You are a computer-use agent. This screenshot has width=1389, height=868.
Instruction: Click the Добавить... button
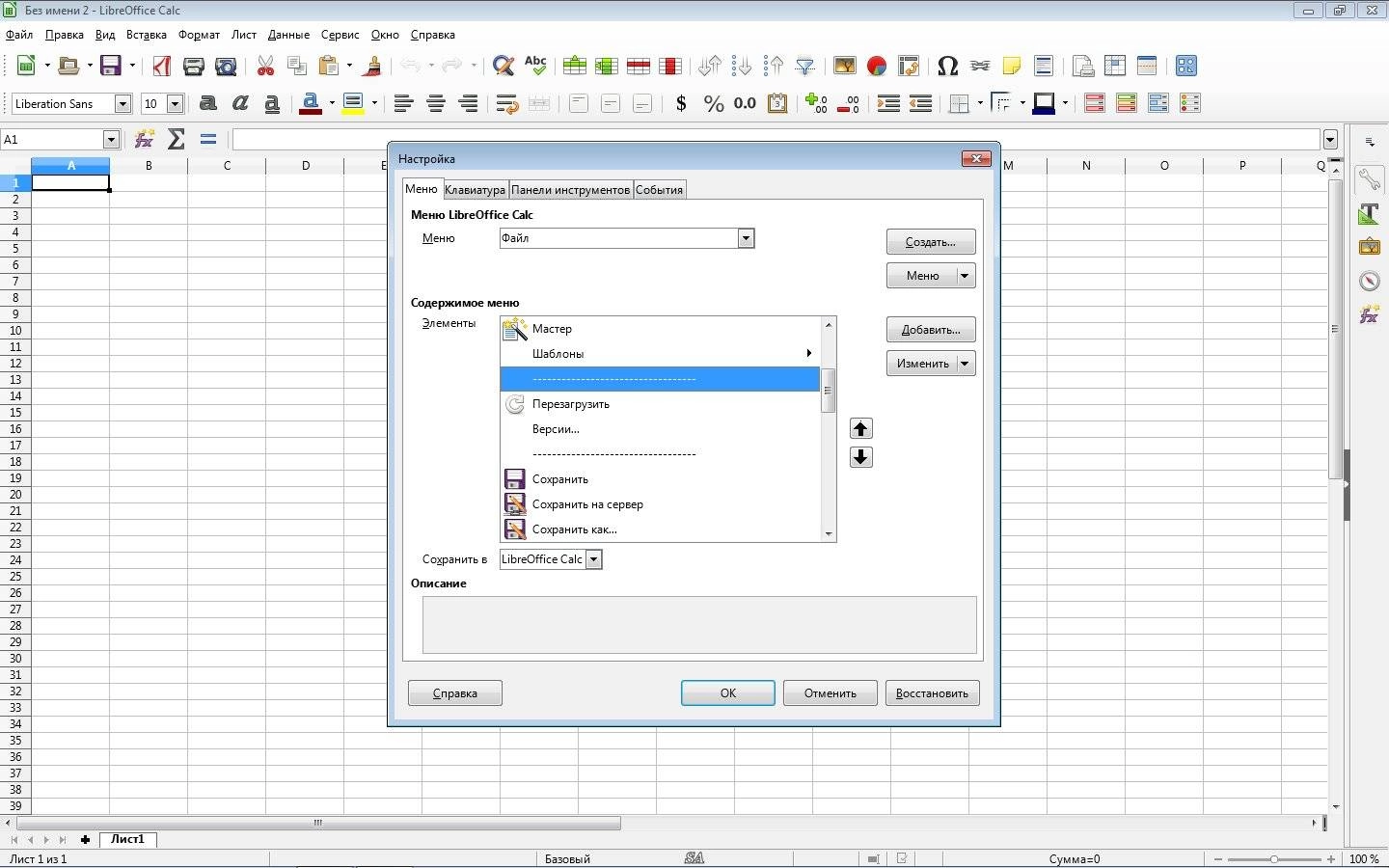(931, 330)
